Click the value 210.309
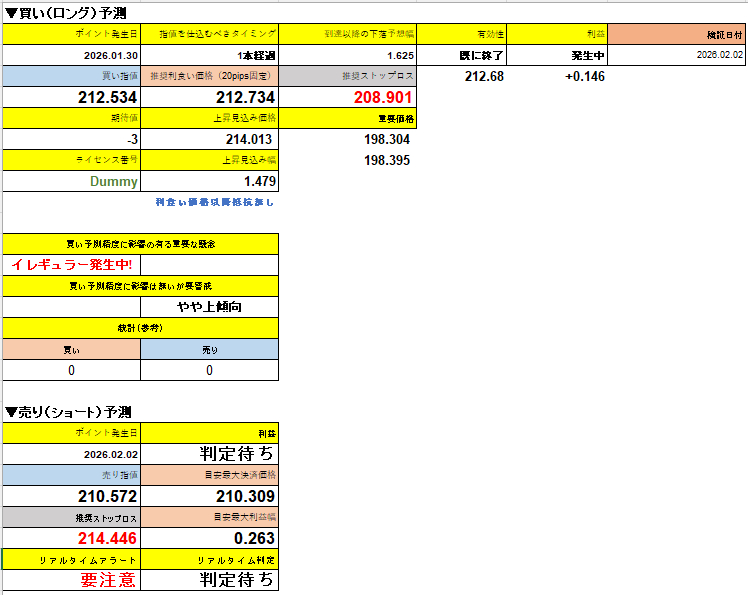Image resolution: width=748 pixels, height=595 pixels. pos(209,496)
